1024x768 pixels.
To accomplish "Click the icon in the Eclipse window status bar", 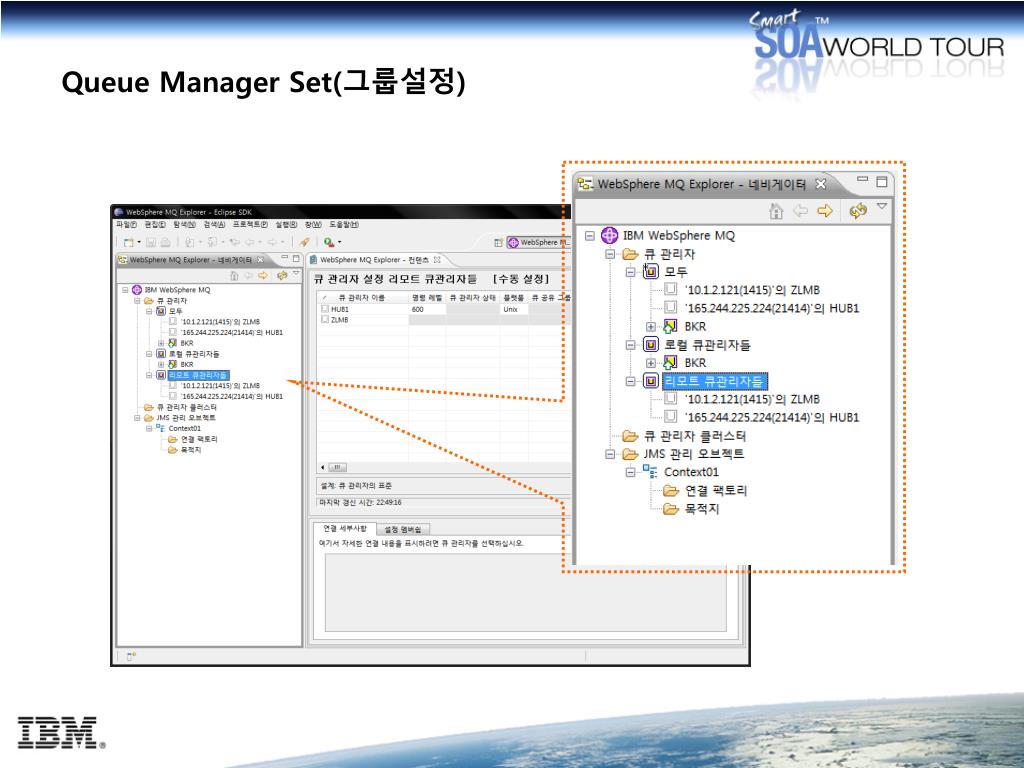I will coord(131,656).
